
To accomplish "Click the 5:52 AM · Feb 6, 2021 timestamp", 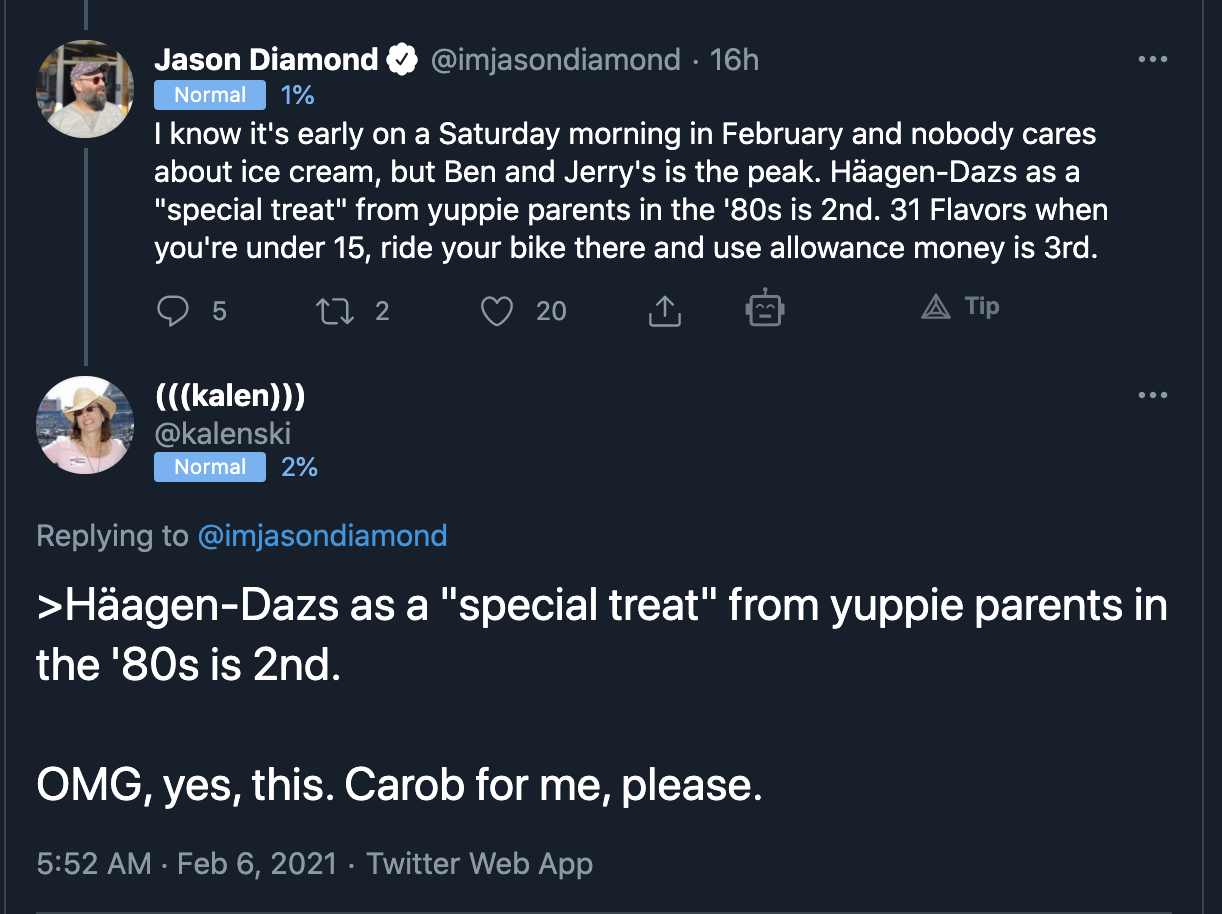I will 187,864.
